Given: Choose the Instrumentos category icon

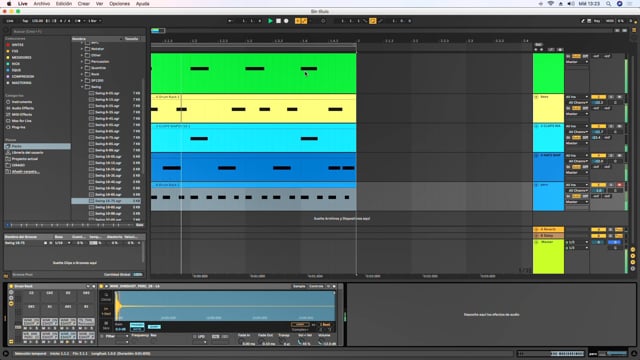Looking at the screenshot, I should click(x=8, y=102).
